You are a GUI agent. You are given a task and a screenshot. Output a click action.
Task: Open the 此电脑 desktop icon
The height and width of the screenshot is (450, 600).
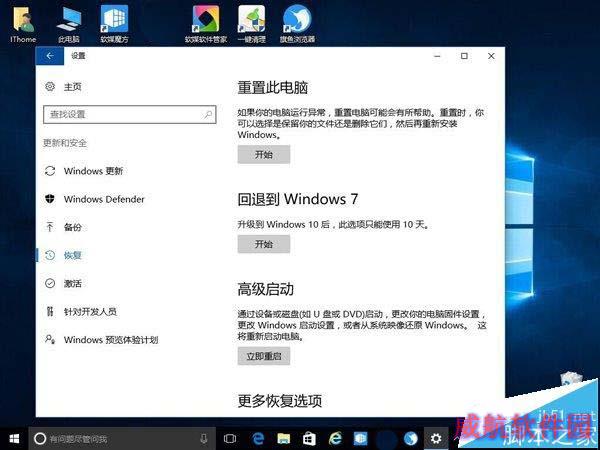(x=69, y=24)
